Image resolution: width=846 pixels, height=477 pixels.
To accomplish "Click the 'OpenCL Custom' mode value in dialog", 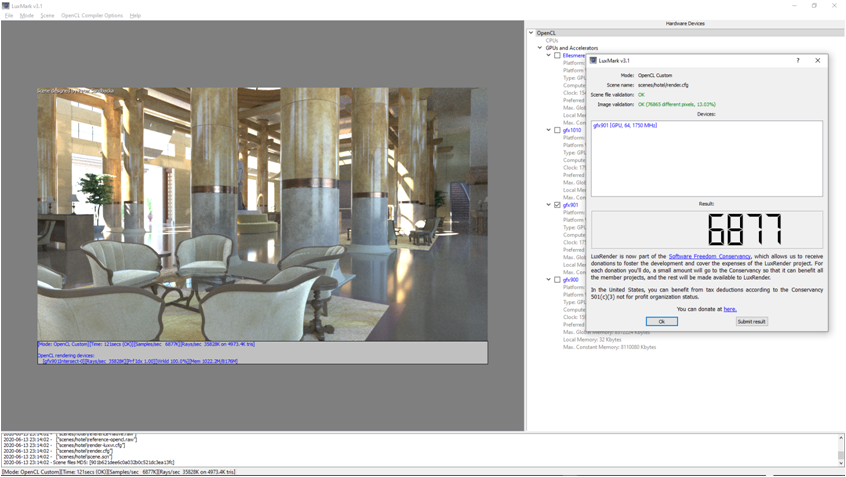I will point(655,76).
